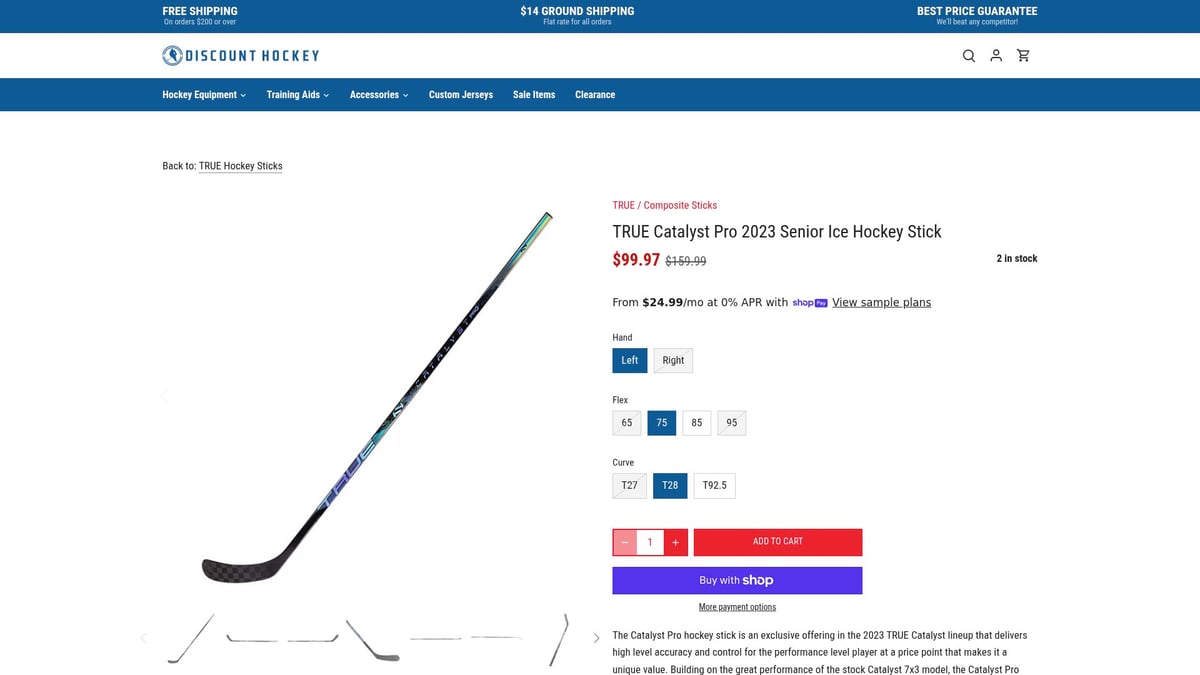
Task: Expand the Hockey Equipment dropdown
Action: [x=204, y=94]
